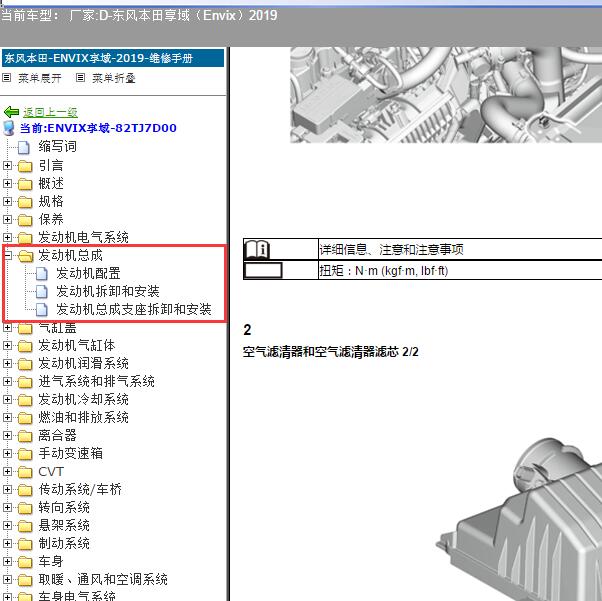Click the green back arrow icon

(x=11, y=112)
